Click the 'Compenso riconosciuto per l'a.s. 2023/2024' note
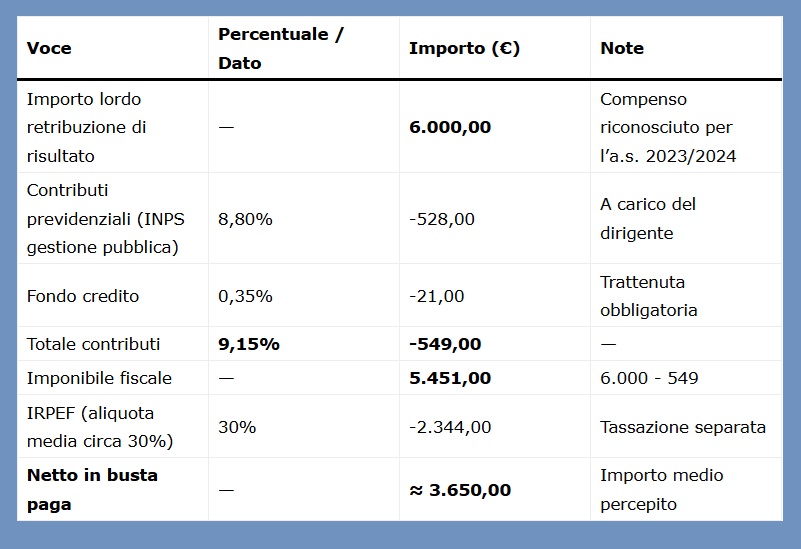This screenshot has width=801, height=549. [666, 128]
